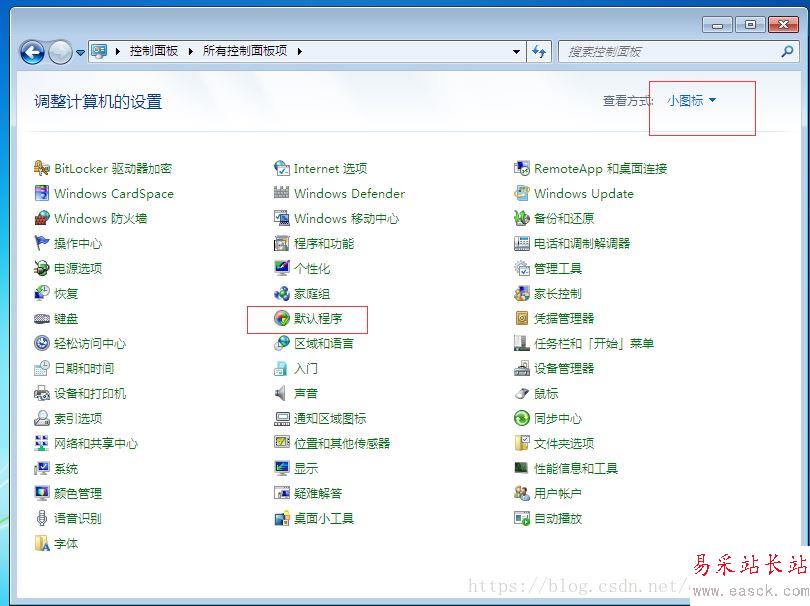This screenshot has height=606, width=810.
Task: Open 字体 fonts icon
Action: point(41,543)
